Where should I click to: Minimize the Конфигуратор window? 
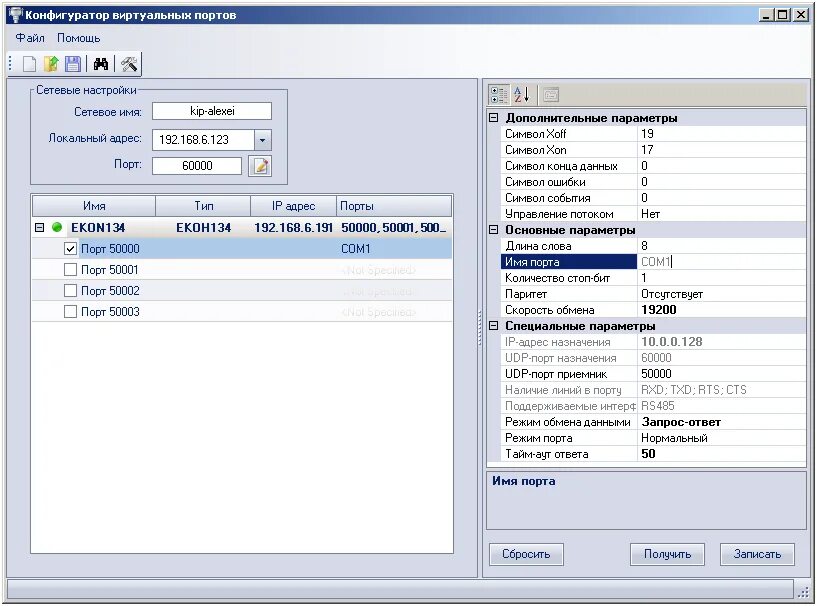click(x=765, y=15)
